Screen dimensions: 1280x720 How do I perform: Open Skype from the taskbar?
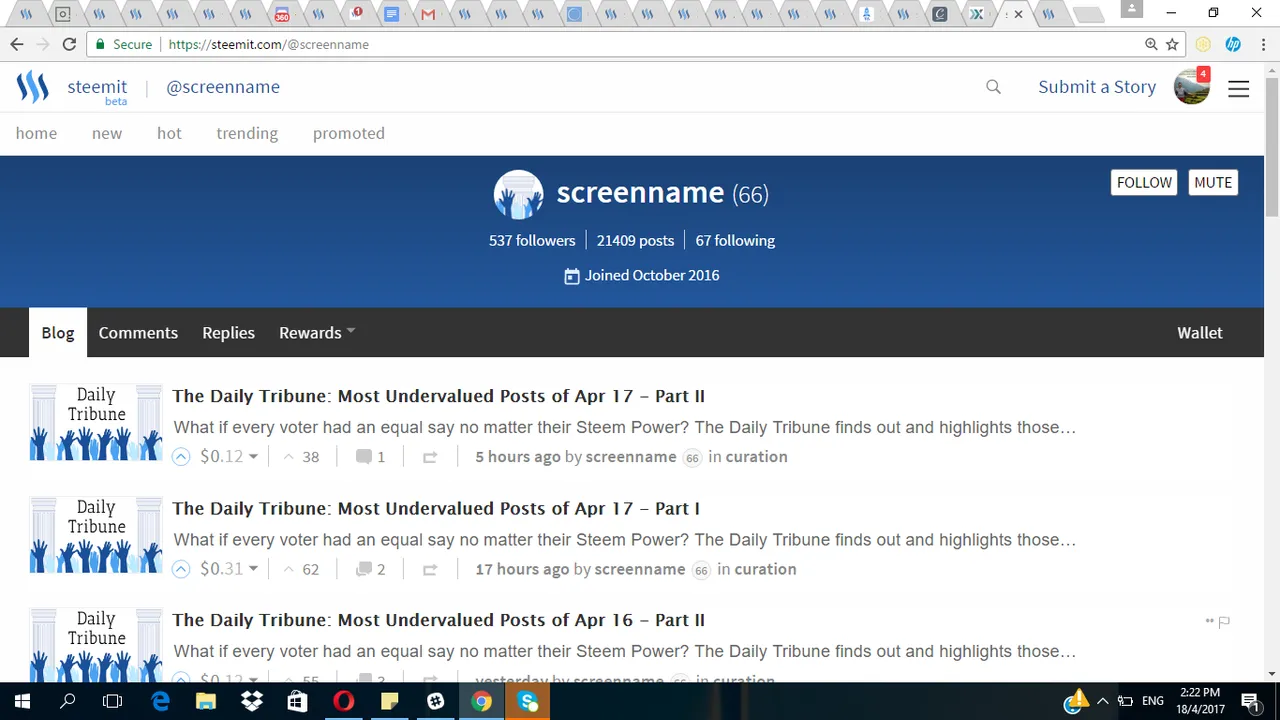tap(528, 701)
